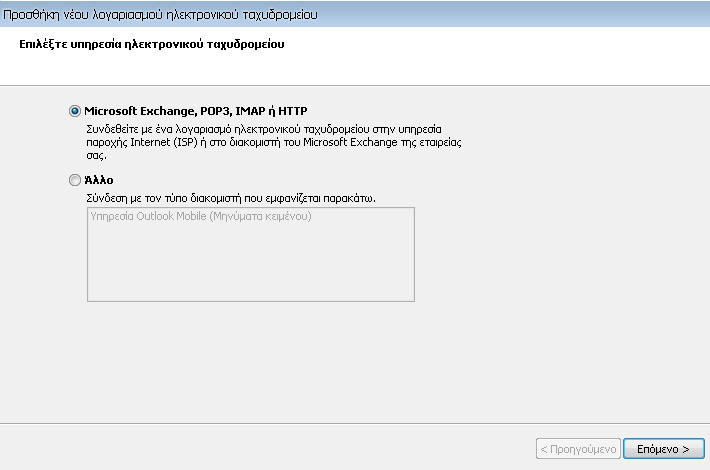This screenshot has height=470, width=710.
Task: Select Υπηρεσία Outlook Mobile (Μηνύματα κειμένου) list entry
Action: tap(201, 216)
